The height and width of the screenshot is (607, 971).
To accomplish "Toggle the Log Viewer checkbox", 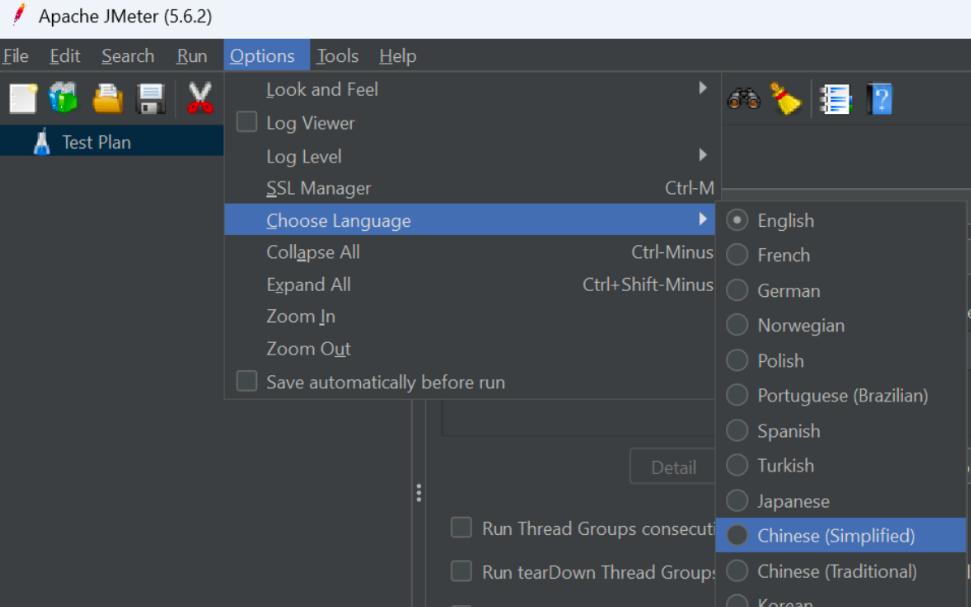I will (x=246, y=123).
